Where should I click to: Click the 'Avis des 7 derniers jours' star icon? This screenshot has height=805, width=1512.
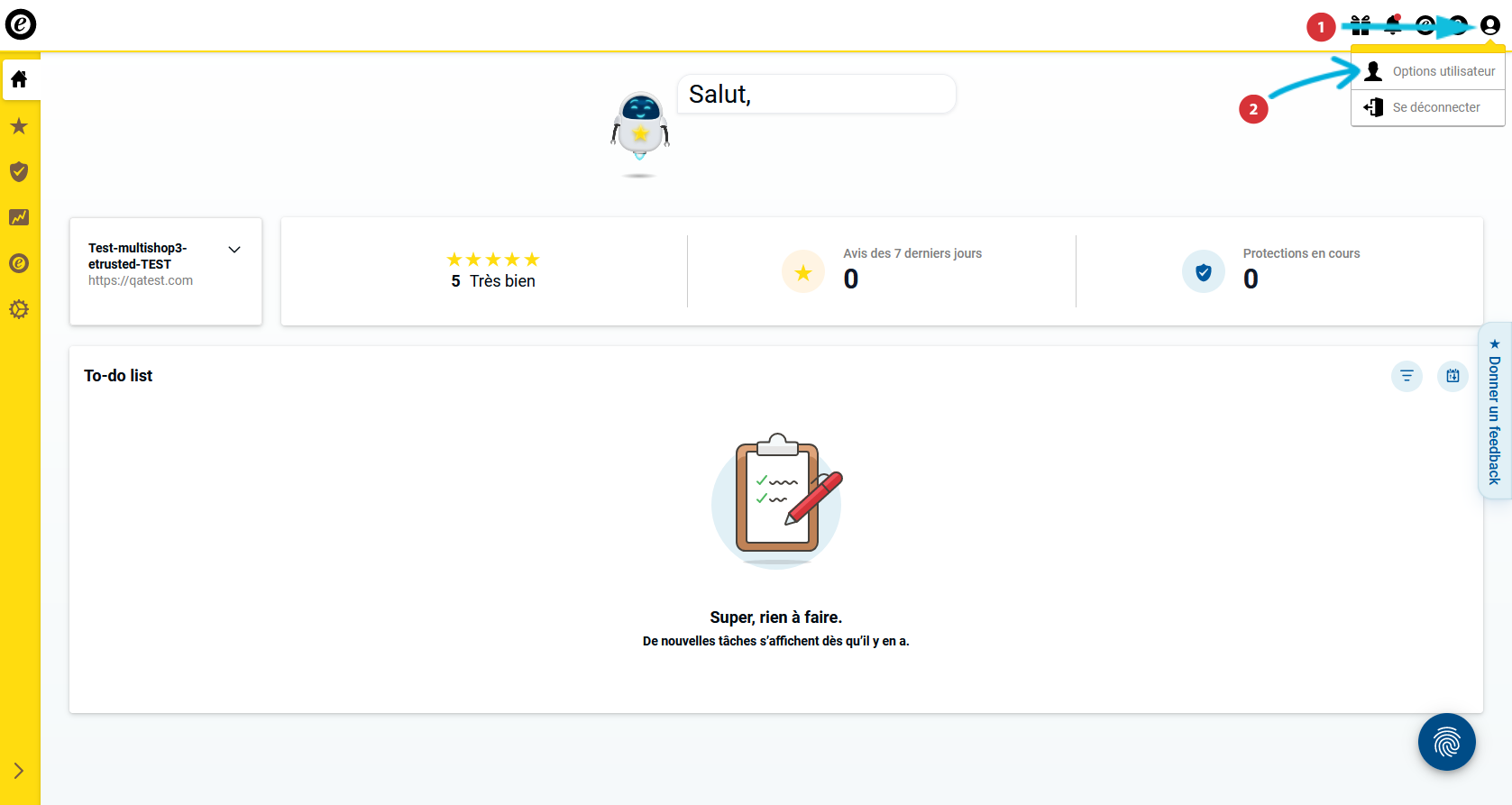coord(803,272)
